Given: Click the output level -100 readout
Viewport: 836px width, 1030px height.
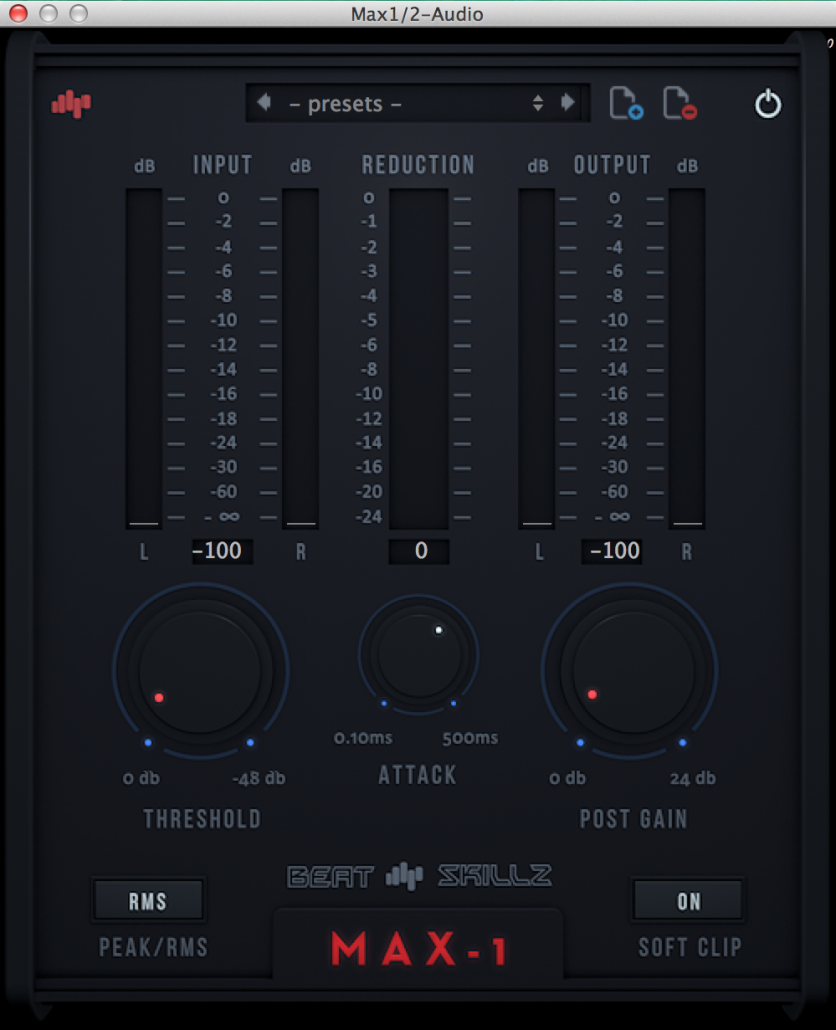Looking at the screenshot, I should click(611, 550).
